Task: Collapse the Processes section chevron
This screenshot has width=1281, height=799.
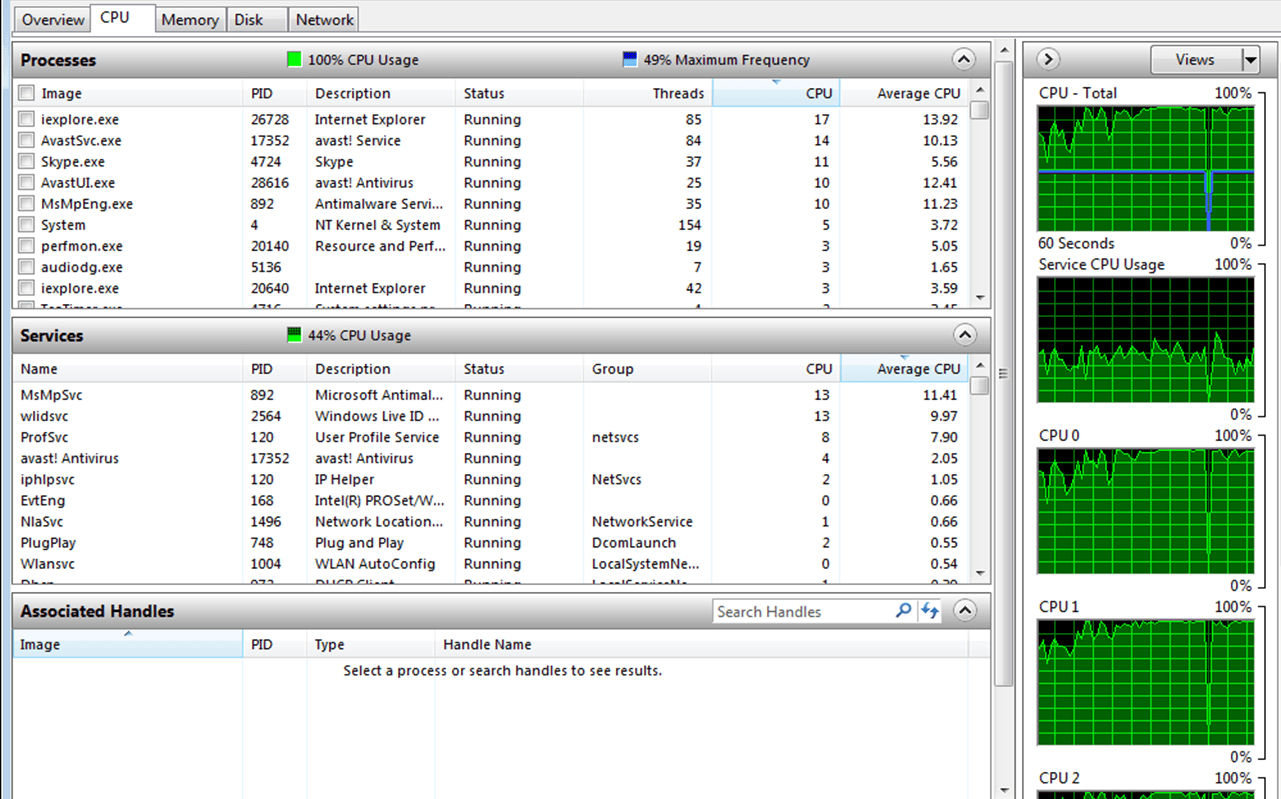Action: click(963, 59)
